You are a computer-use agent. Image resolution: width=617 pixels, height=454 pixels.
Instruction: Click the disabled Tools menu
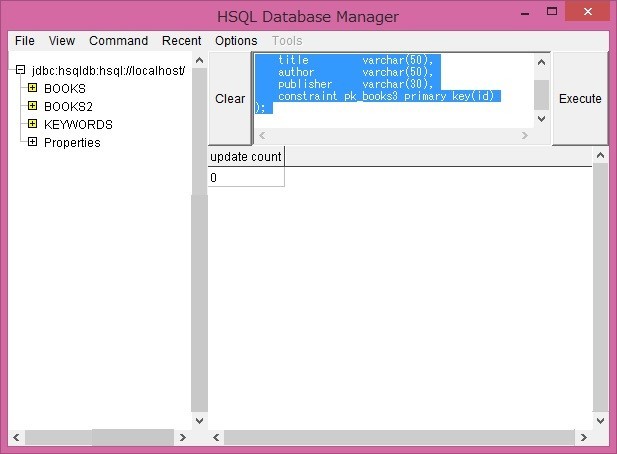pyautogui.click(x=287, y=41)
